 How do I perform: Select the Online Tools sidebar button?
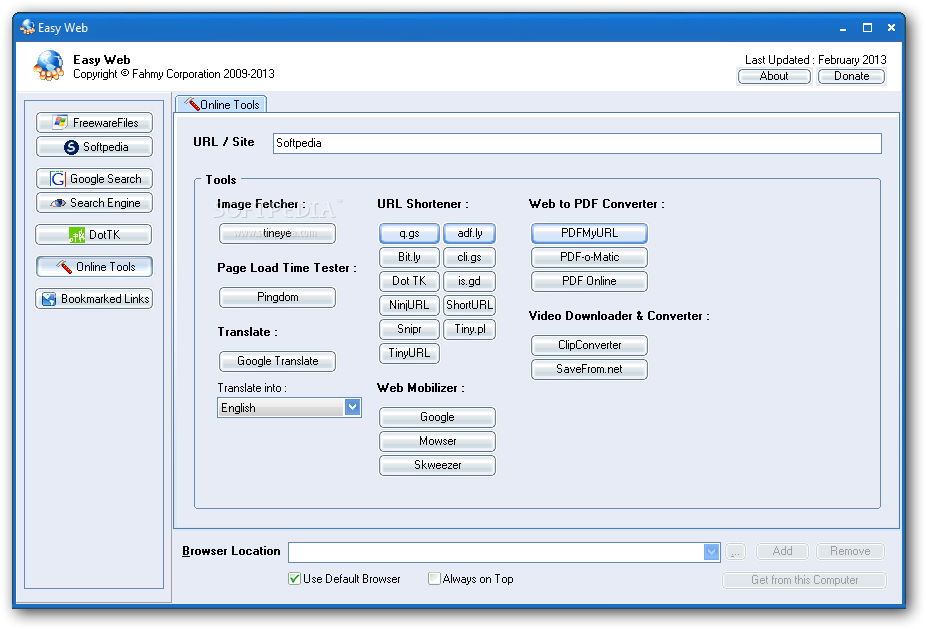pos(94,267)
